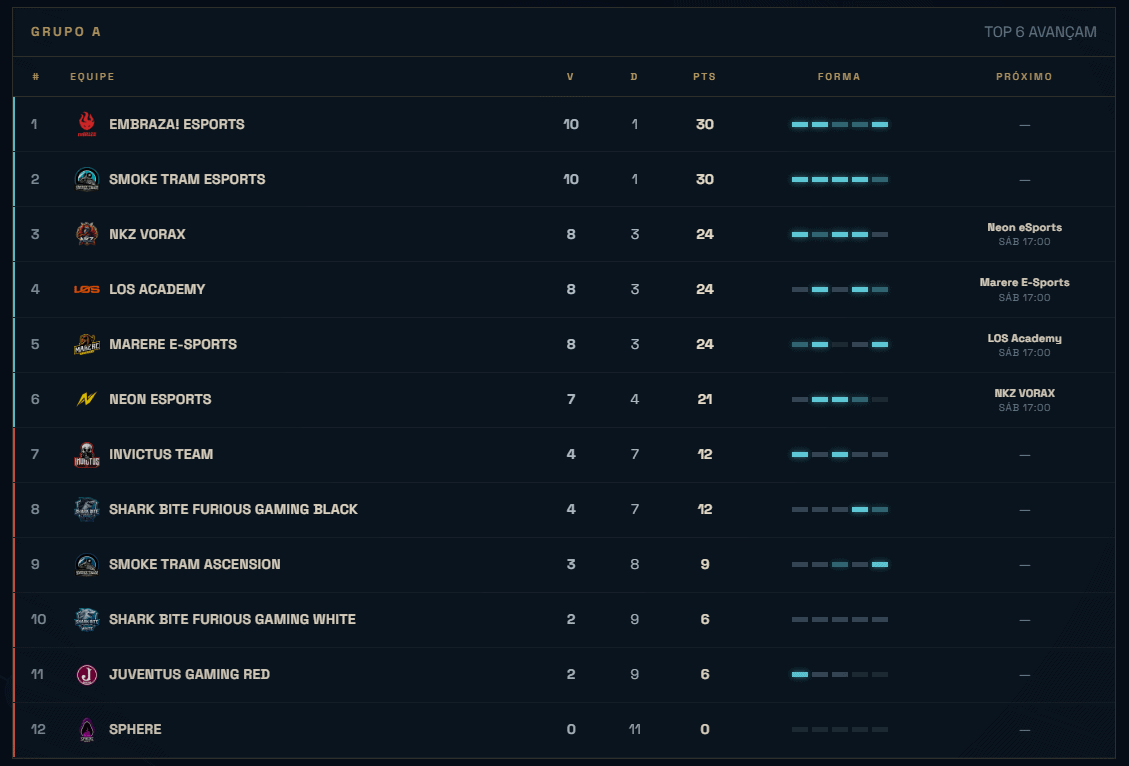The width and height of the screenshot is (1129, 766).
Task: Click the Embraza! Esports flame logo
Action: click(86, 124)
